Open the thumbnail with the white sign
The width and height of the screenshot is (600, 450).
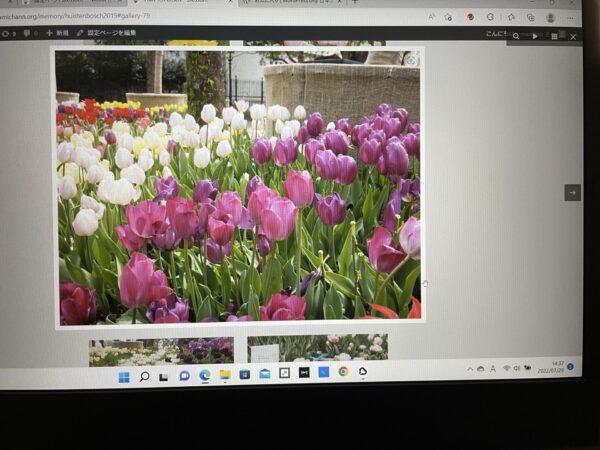[x=318, y=348]
